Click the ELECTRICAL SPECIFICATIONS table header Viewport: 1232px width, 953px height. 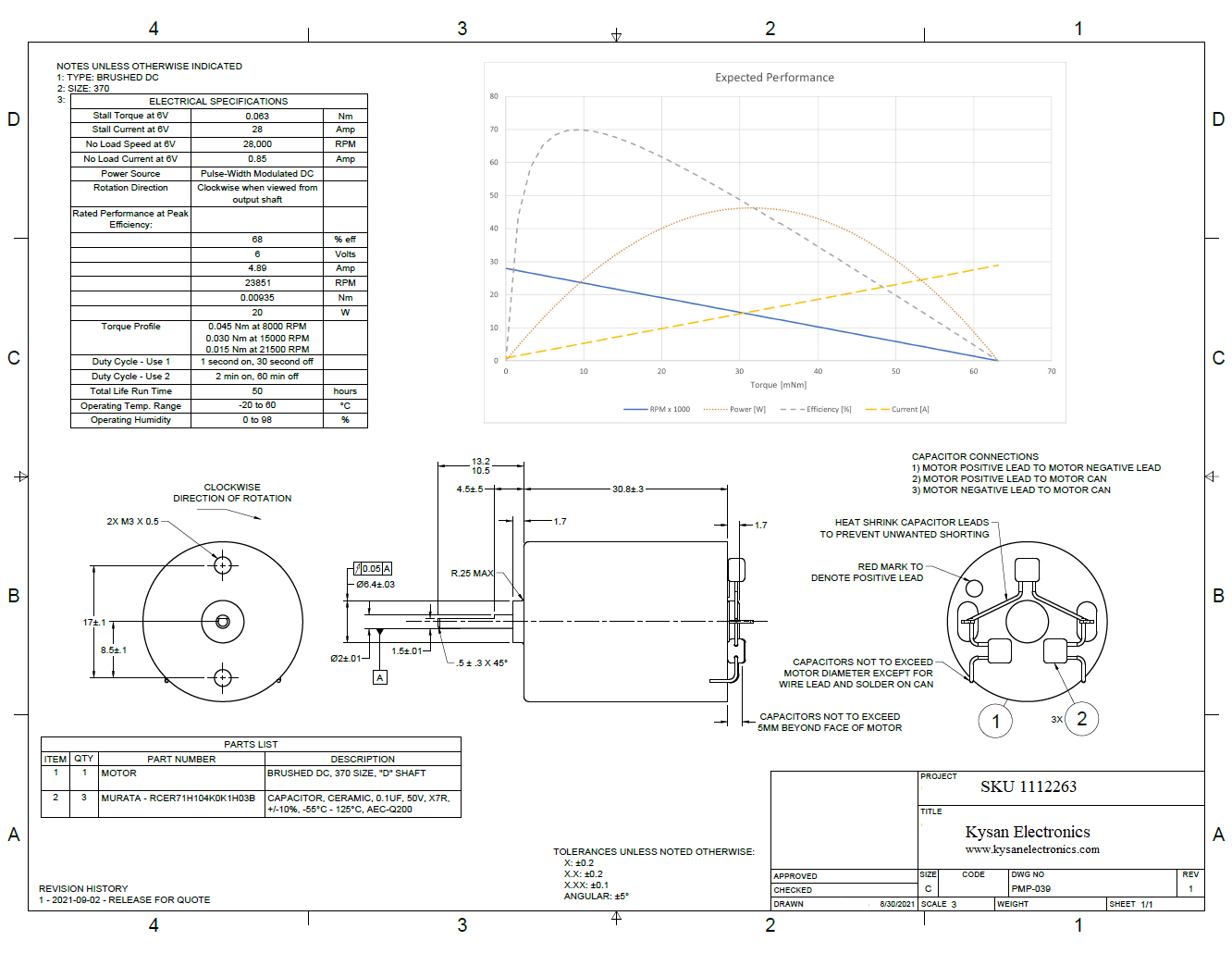tap(218, 101)
